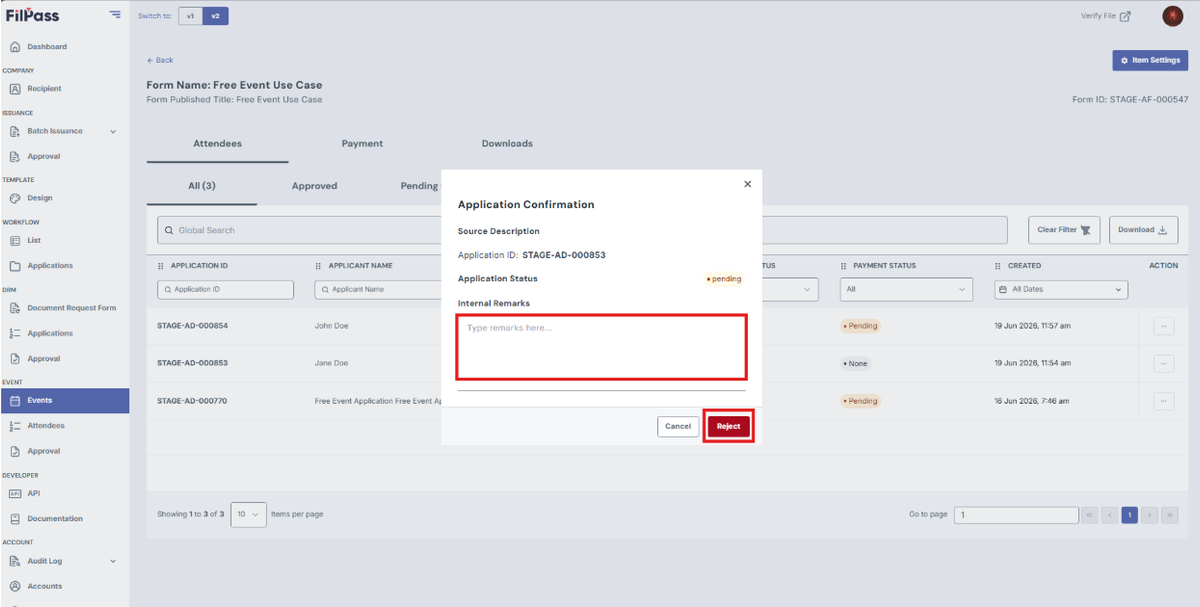1200x607 pixels.
Task: Click the API developer icon
Action: (x=15, y=493)
